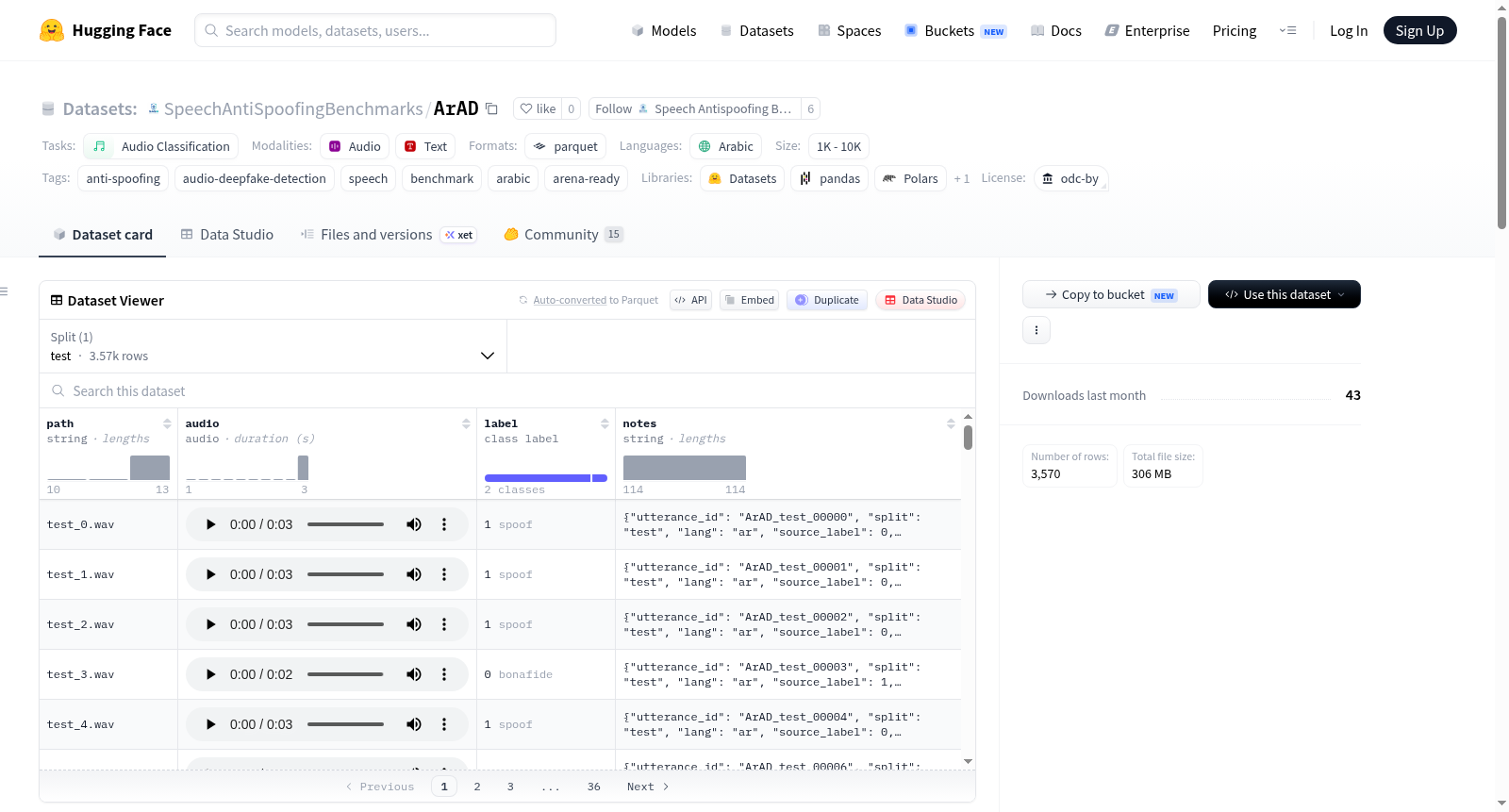
Task: Mute the test_4.wav audio player
Action: tap(414, 724)
